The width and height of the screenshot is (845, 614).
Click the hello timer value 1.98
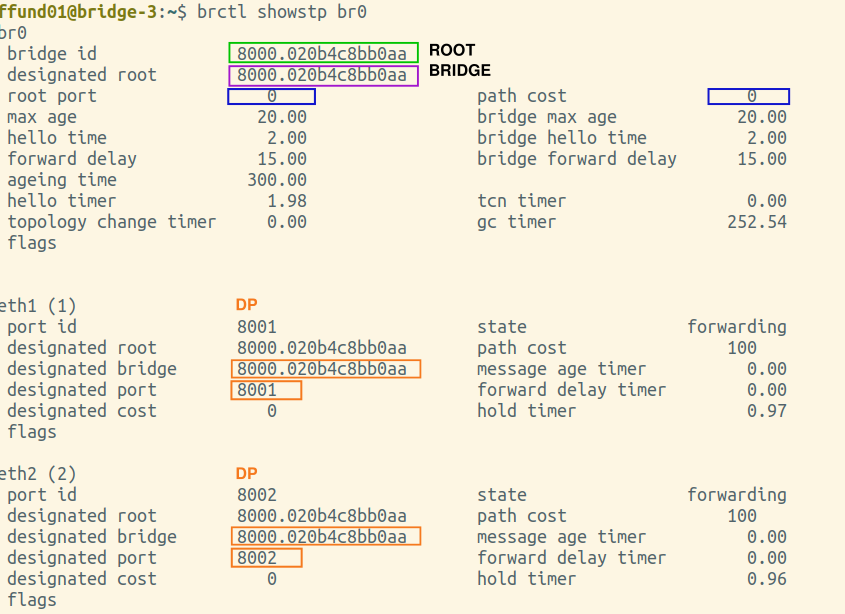click(287, 201)
